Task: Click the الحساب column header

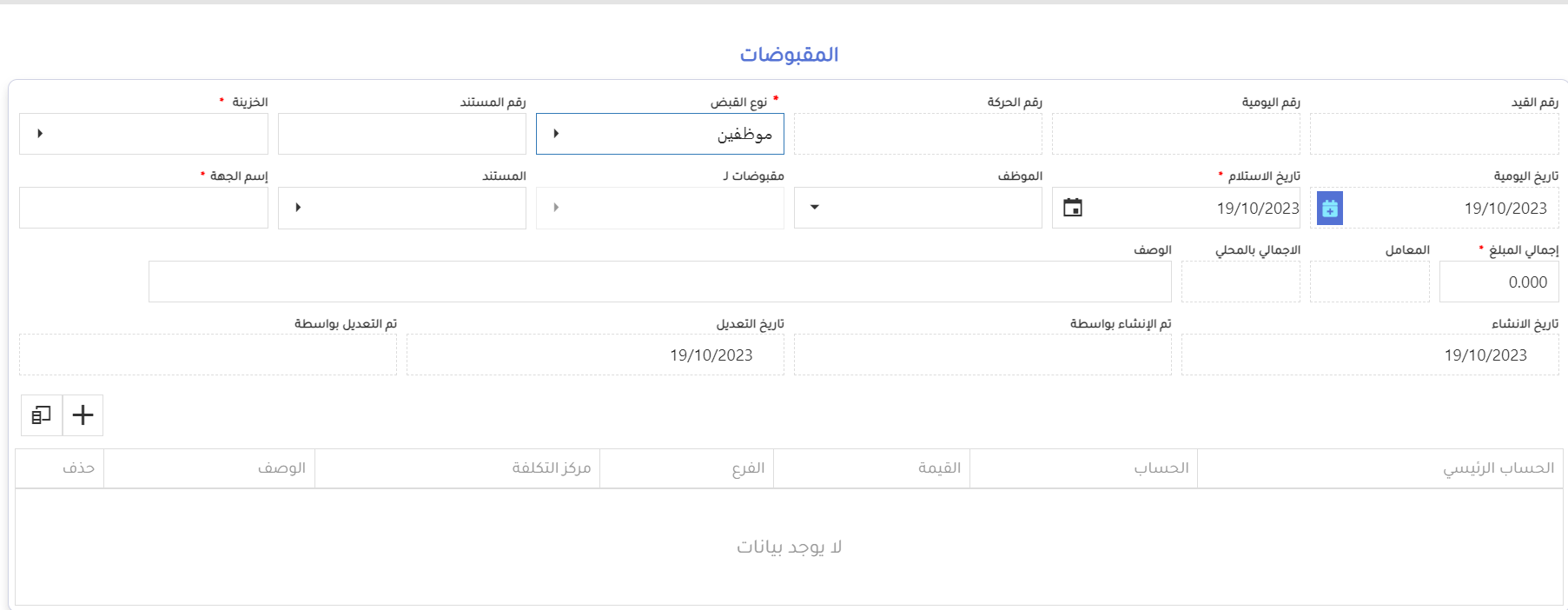Action: [x=1161, y=468]
